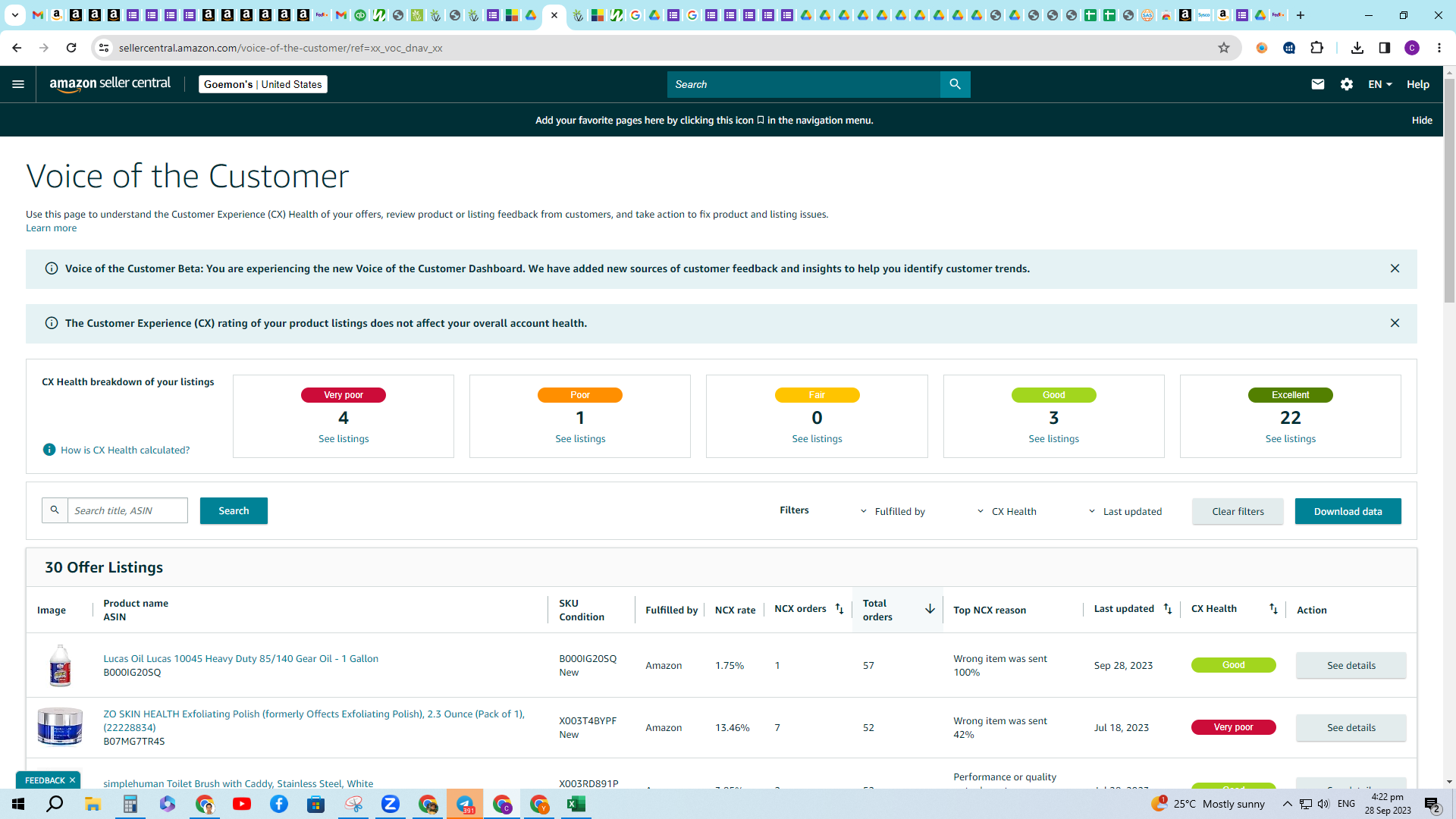
Task: Open the Lucas Oil gear oil product thumbnail
Action: tap(60, 665)
